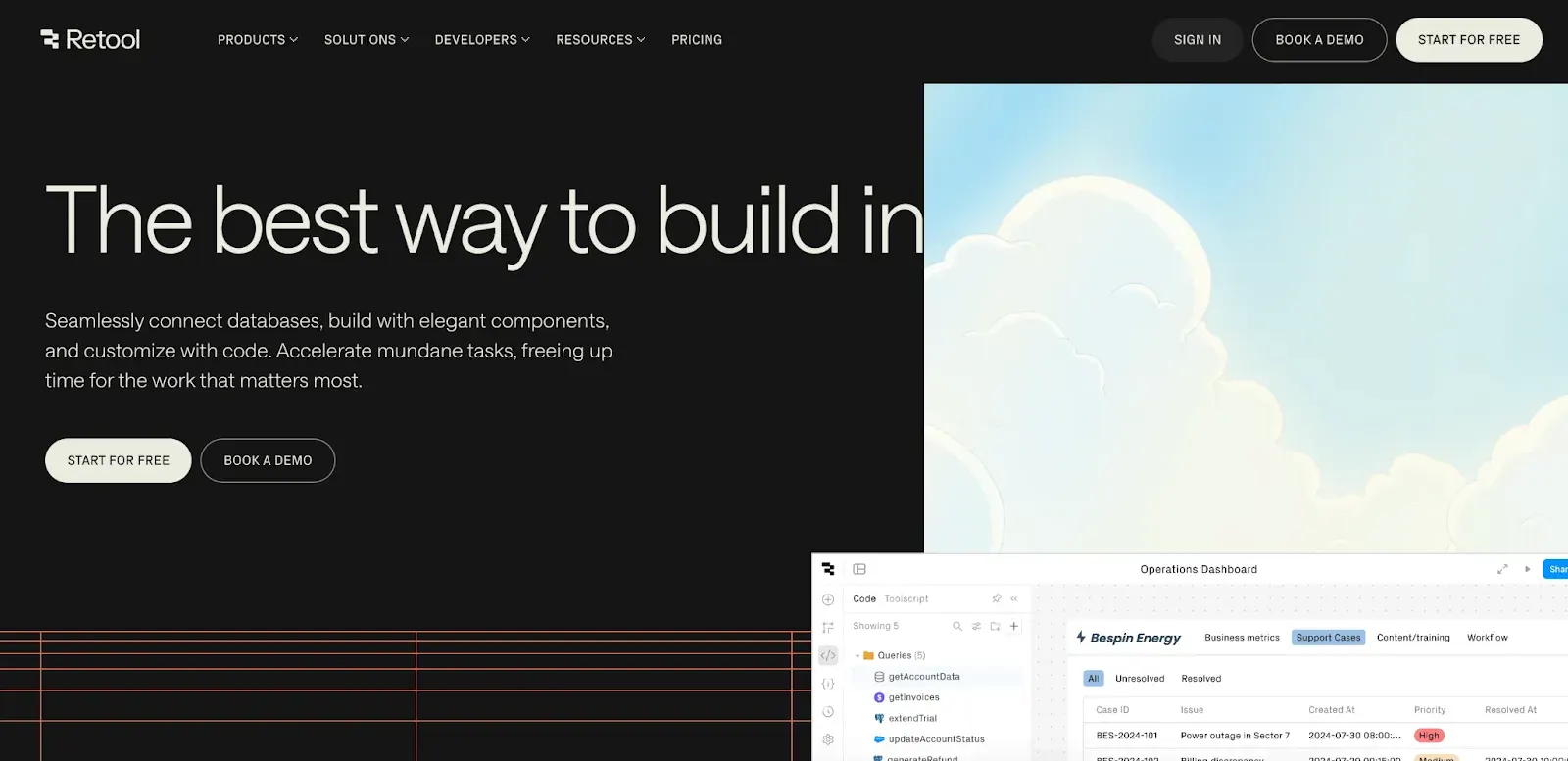1568x761 pixels.
Task: Go to the Pricing page
Action: click(x=697, y=40)
